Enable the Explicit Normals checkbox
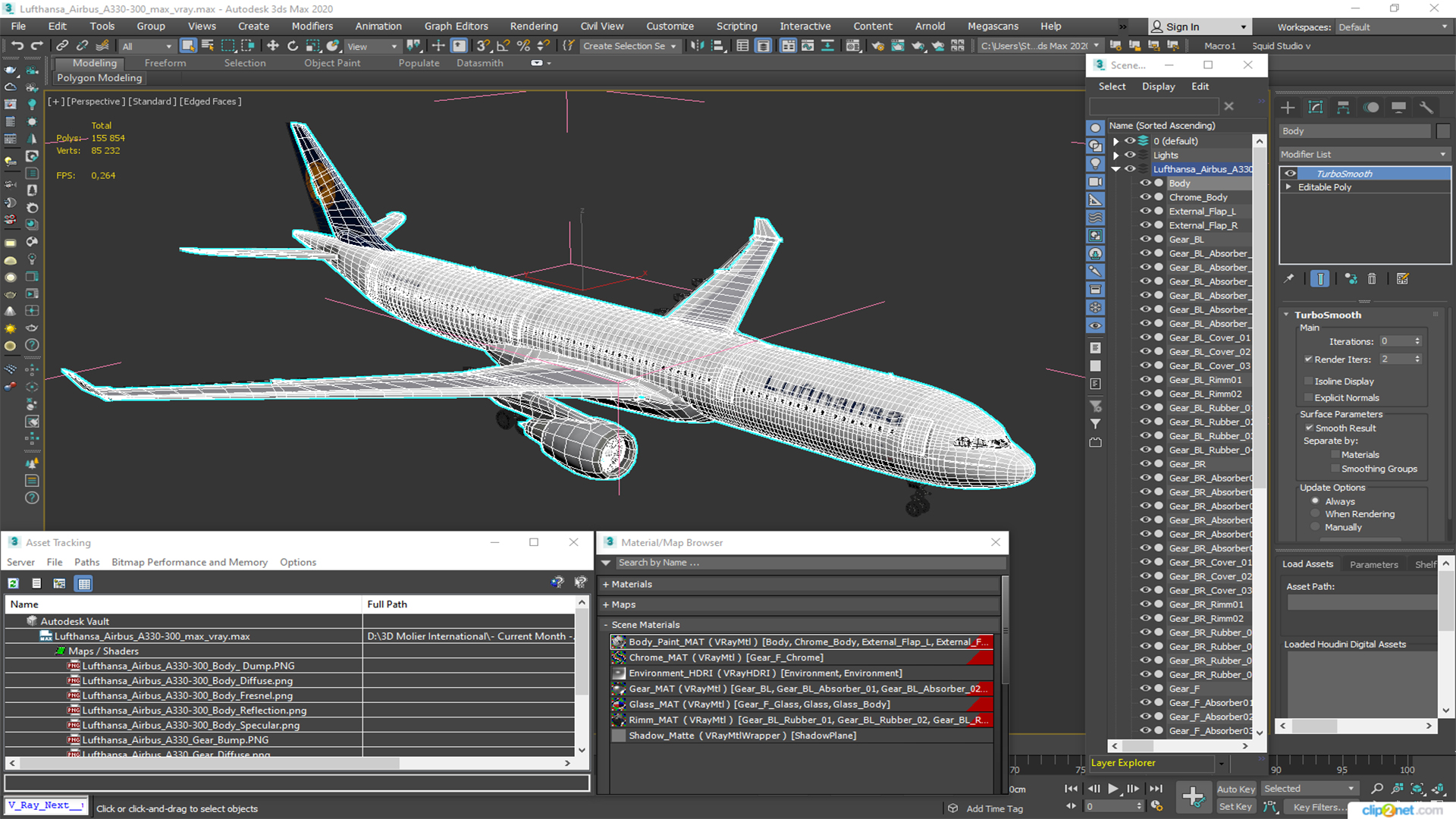This screenshot has width=1456, height=819. pyautogui.click(x=1308, y=398)
